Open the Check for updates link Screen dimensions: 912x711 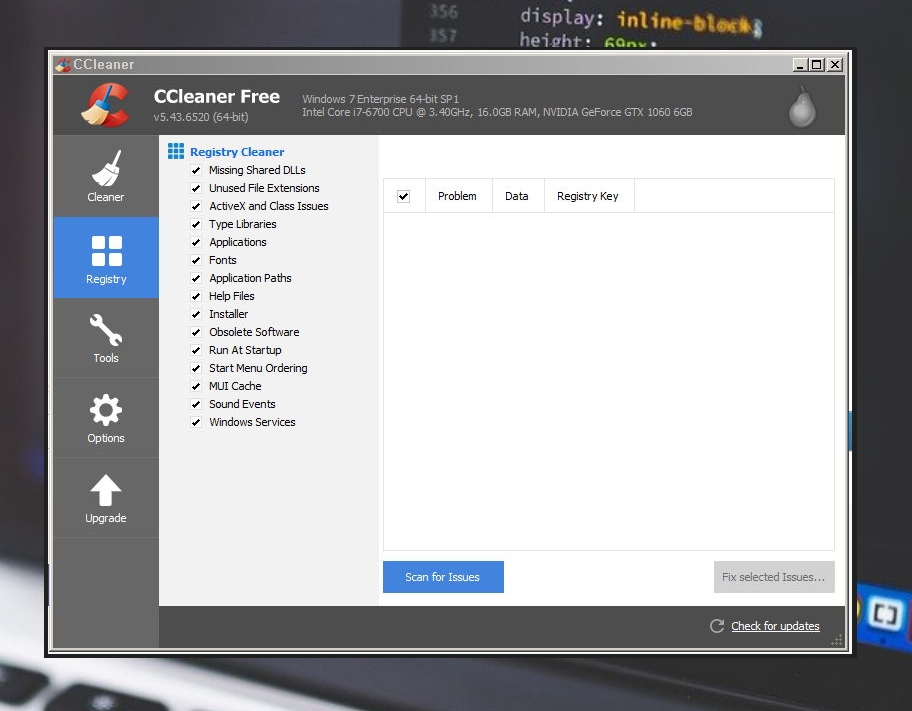click(x=775, y=626)
